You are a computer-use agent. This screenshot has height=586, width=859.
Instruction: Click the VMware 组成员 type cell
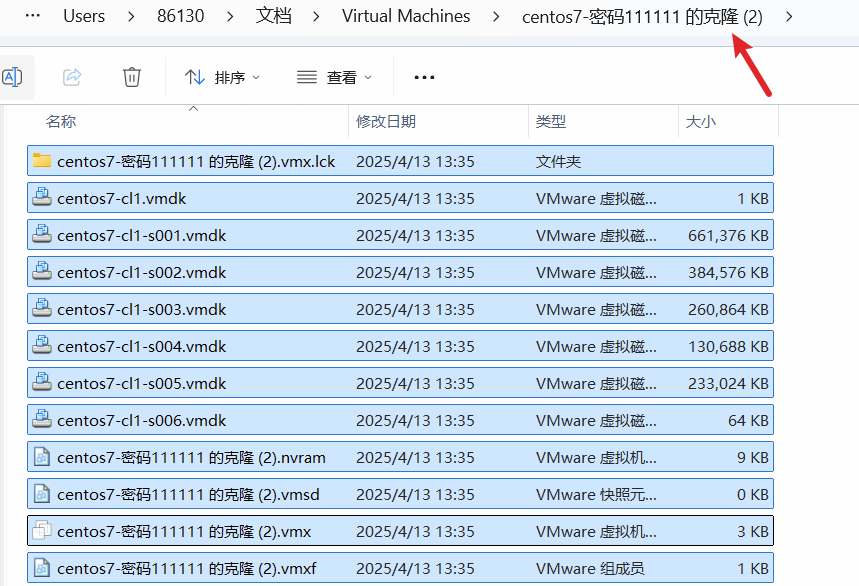coord(590,568)
